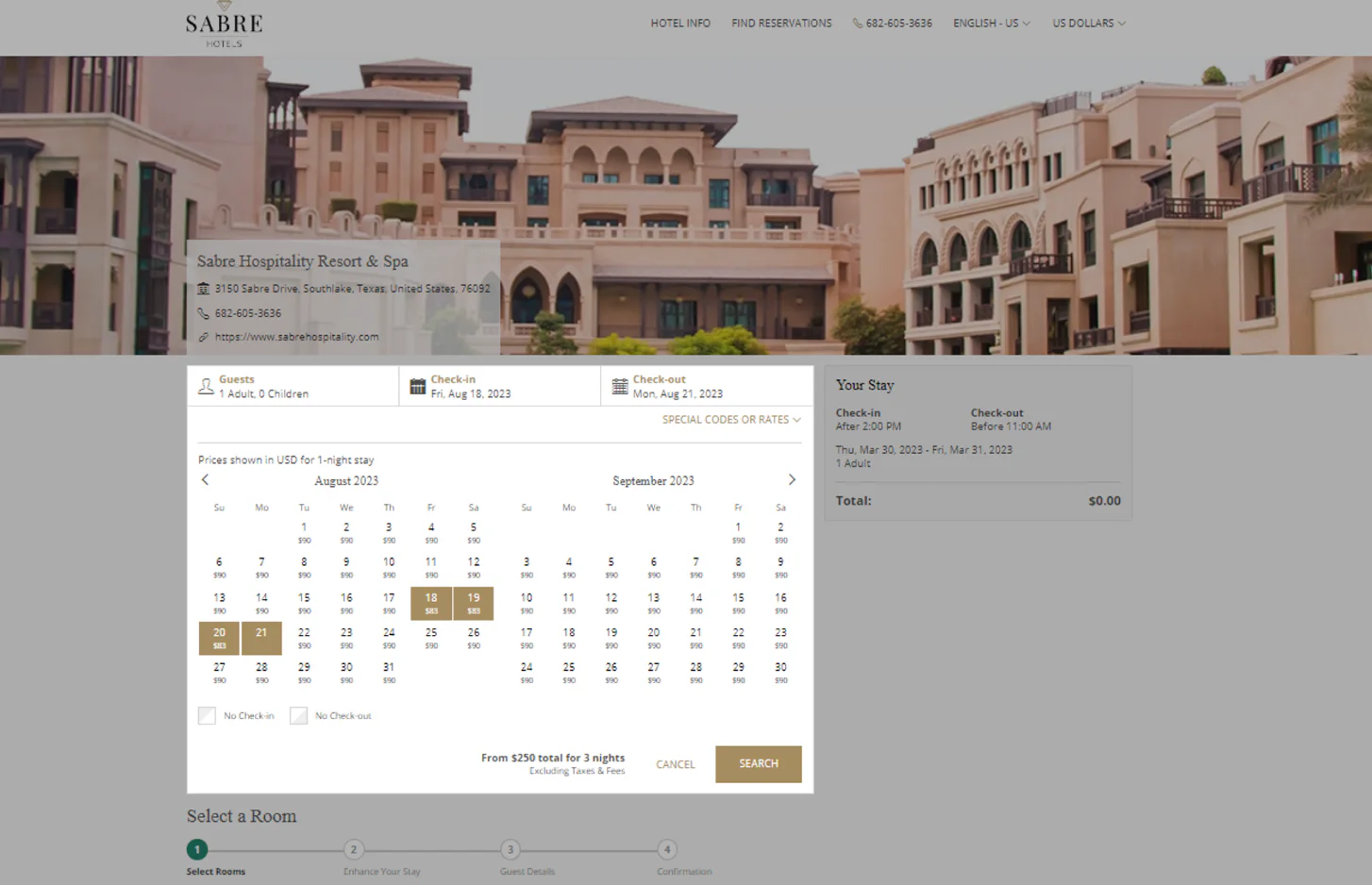Select September 10 in calendar
The width and height of the screenshot is (1372, 885).
point(527,604)
